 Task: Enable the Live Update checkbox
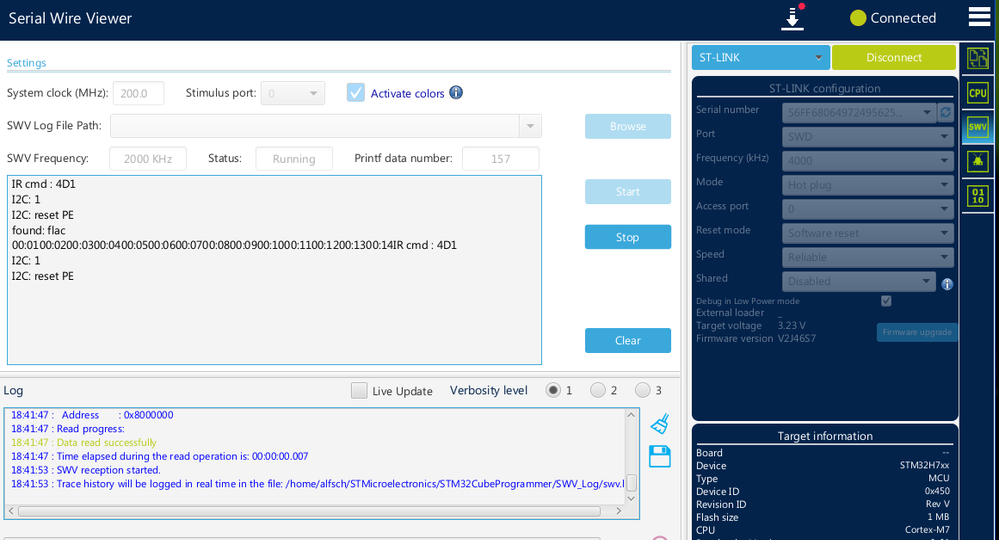359,390
